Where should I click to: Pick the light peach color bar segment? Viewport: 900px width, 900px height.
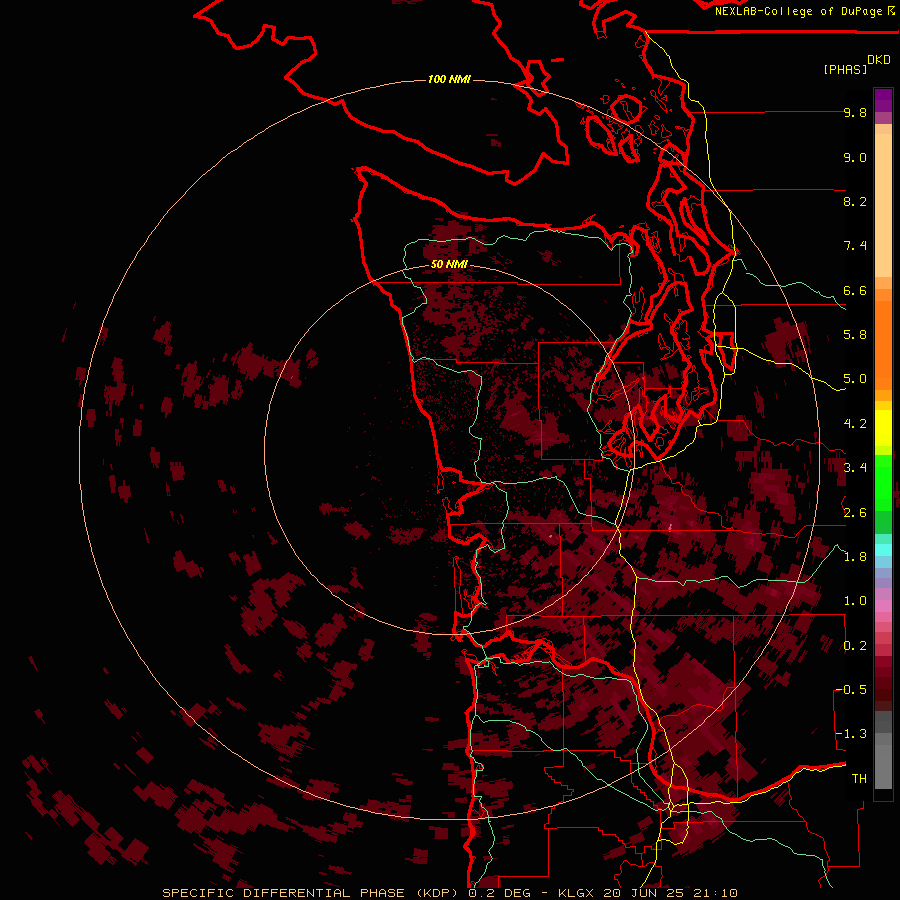(883, 206)
